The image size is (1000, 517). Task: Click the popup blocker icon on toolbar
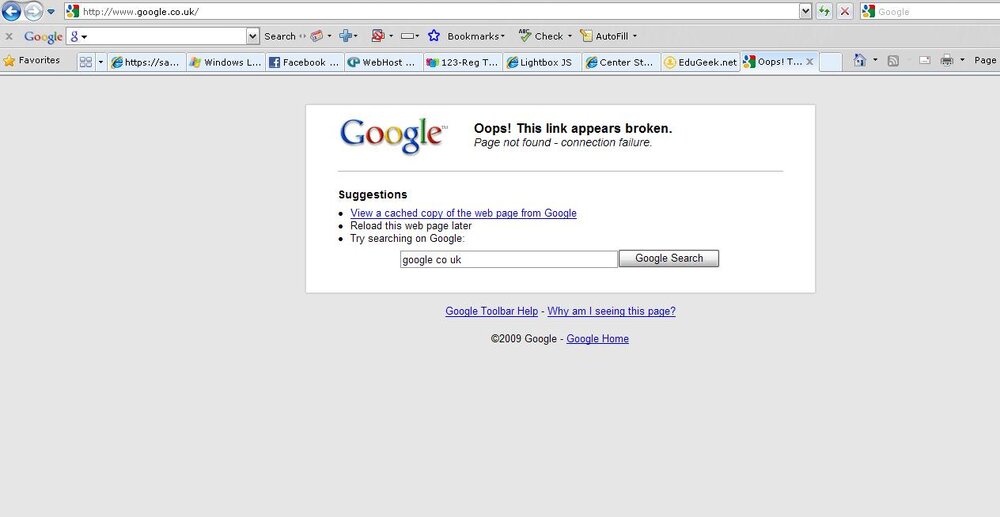tap(378, 36)
